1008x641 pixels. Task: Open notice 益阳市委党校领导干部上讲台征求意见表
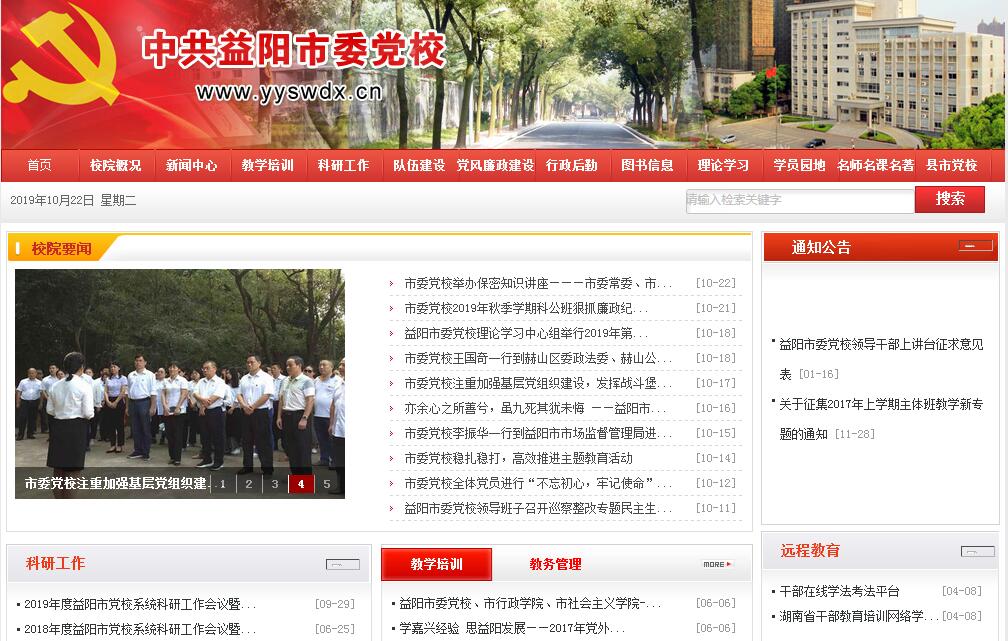881,359
